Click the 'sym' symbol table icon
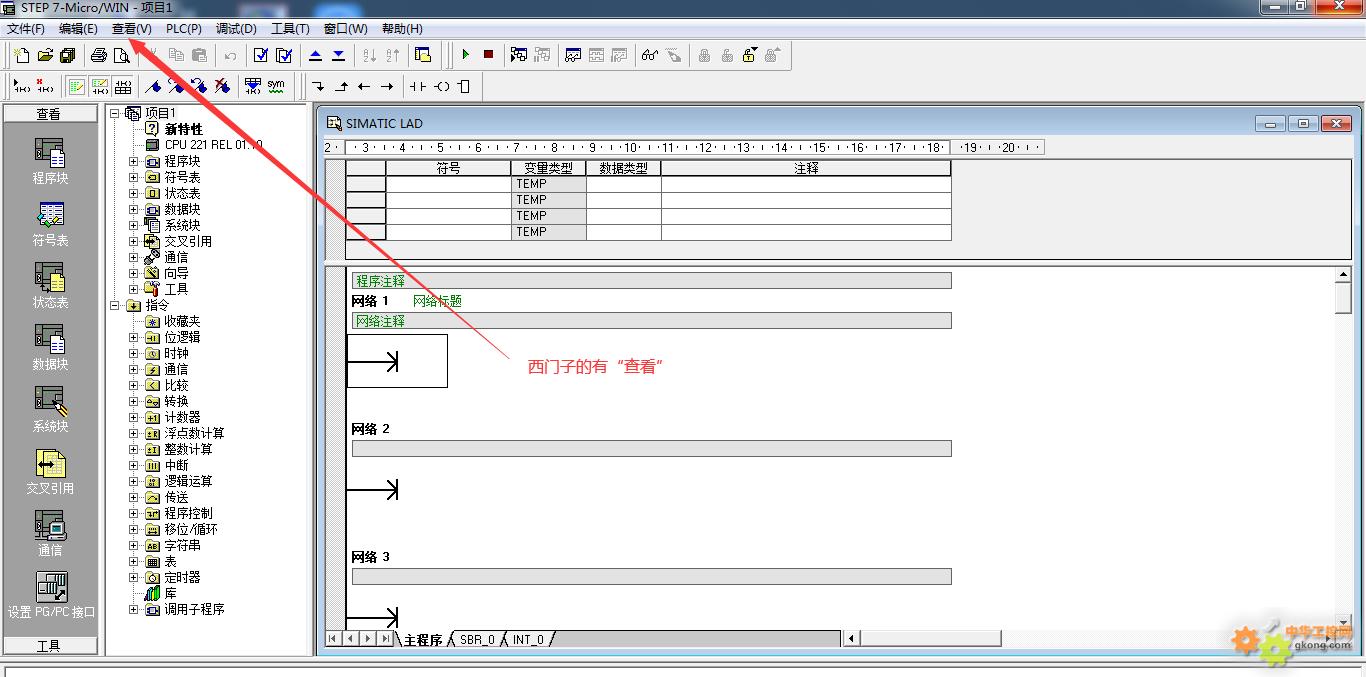 pos(276,86)
